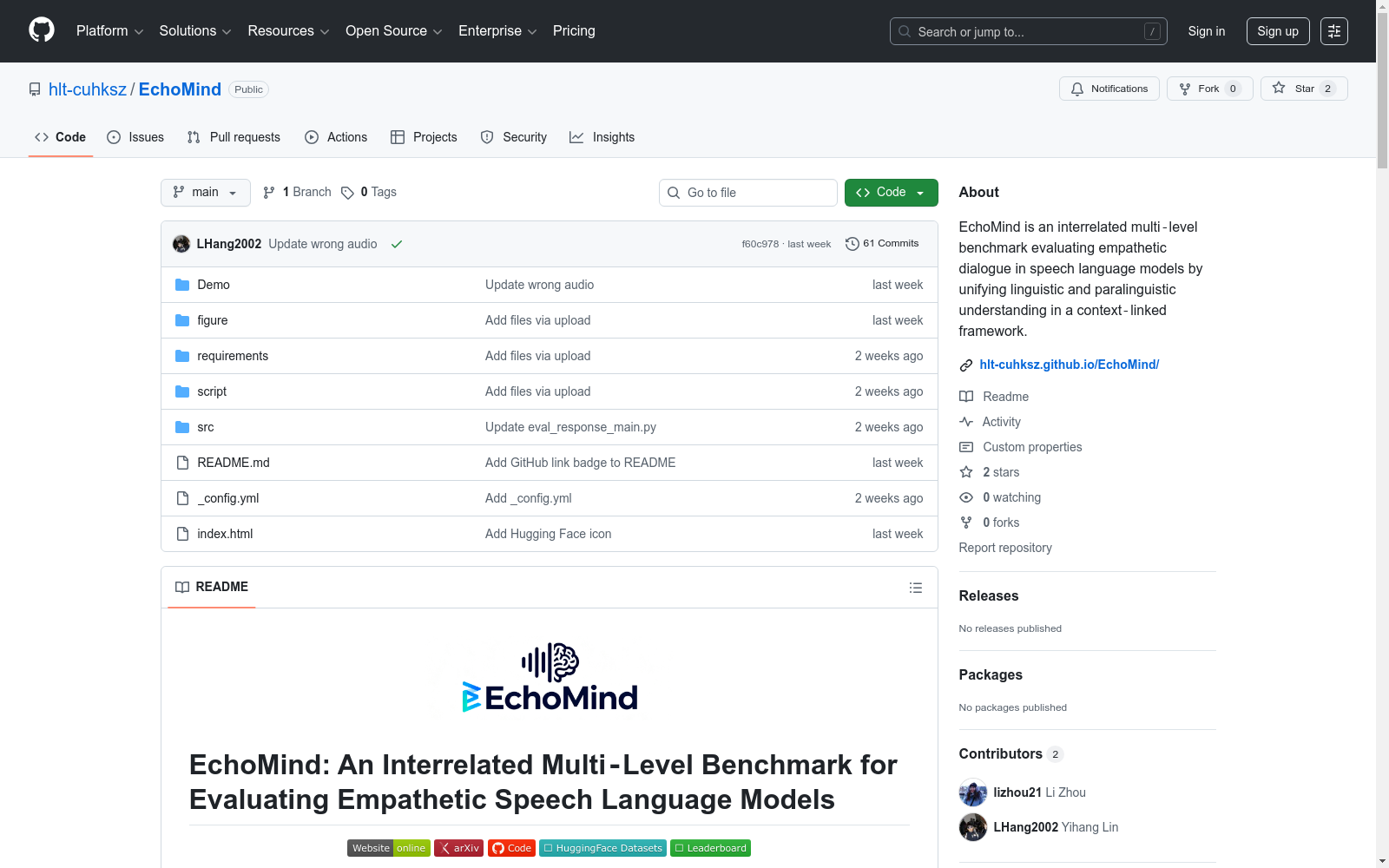Click the Pricing link
This screenshot has height=868, width=1389.
pos(574,31)
